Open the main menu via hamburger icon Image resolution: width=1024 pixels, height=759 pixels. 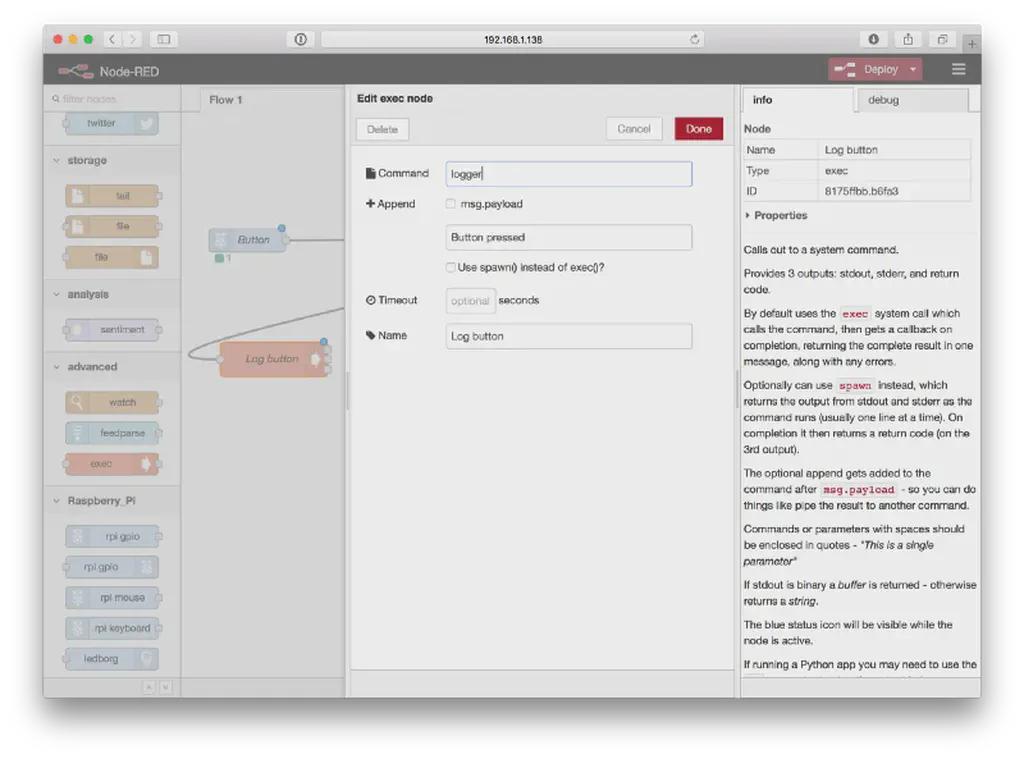(958, 69)
